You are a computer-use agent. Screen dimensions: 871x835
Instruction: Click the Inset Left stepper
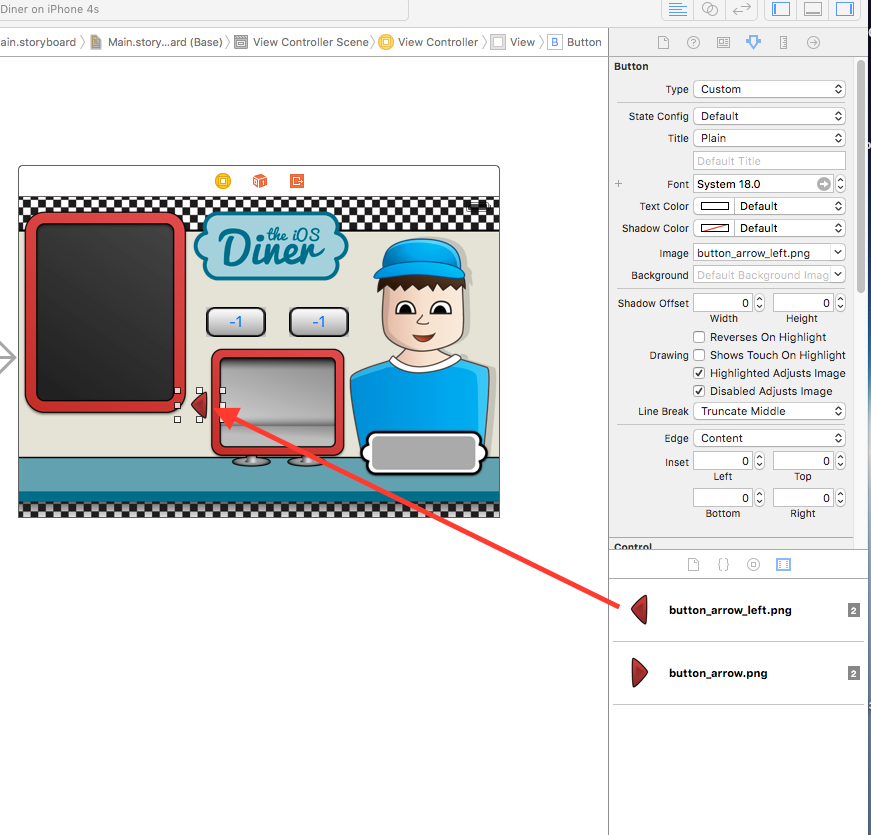tap(759, 461)
